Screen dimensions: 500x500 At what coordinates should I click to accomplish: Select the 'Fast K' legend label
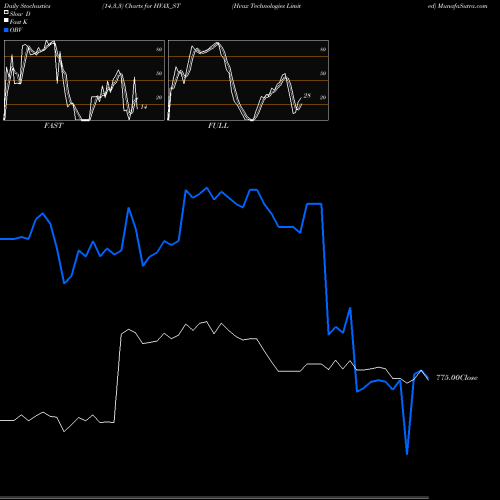point(19,22)
